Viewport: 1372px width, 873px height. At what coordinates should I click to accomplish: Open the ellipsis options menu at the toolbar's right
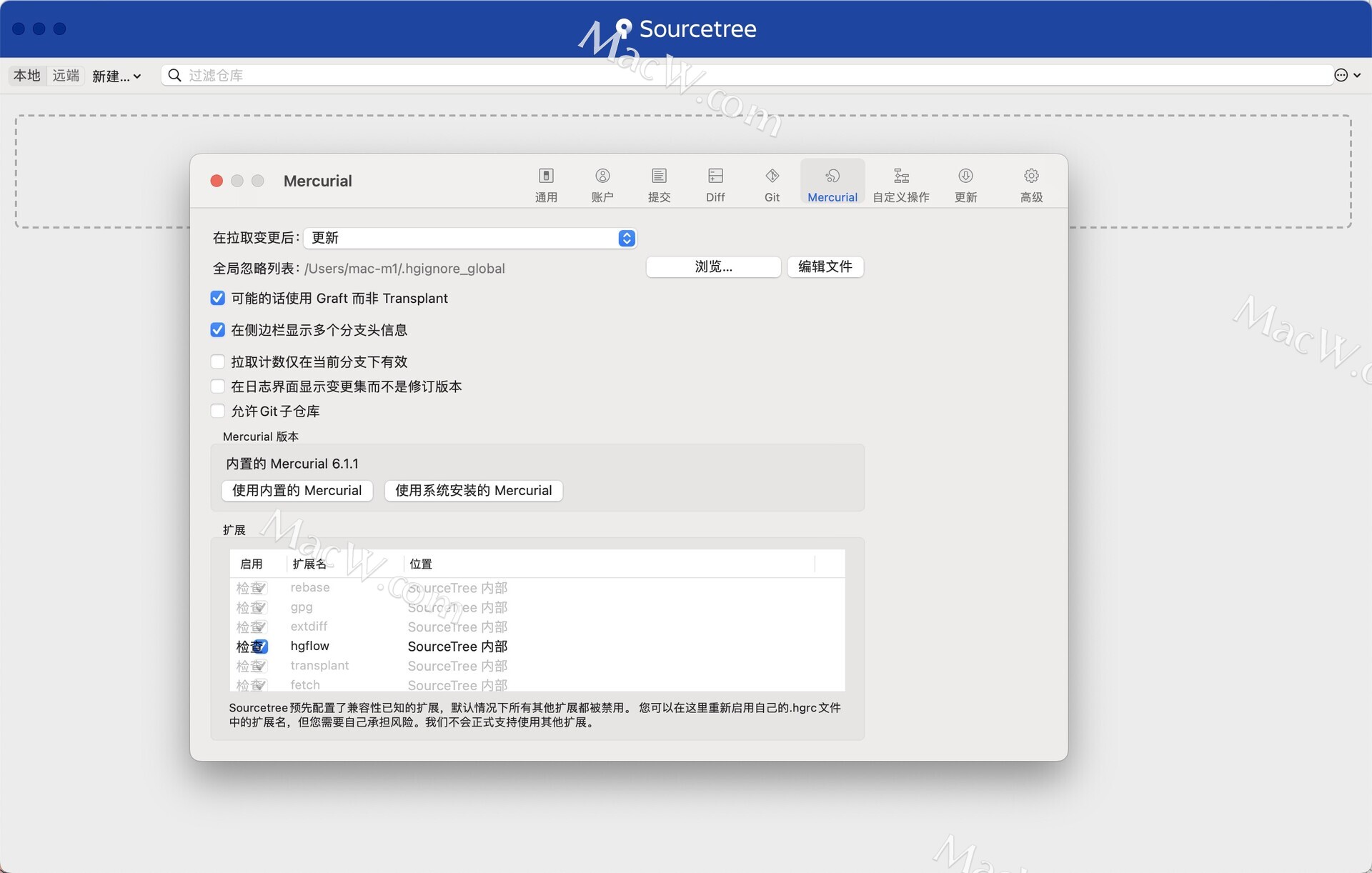tap(1347, 75)
